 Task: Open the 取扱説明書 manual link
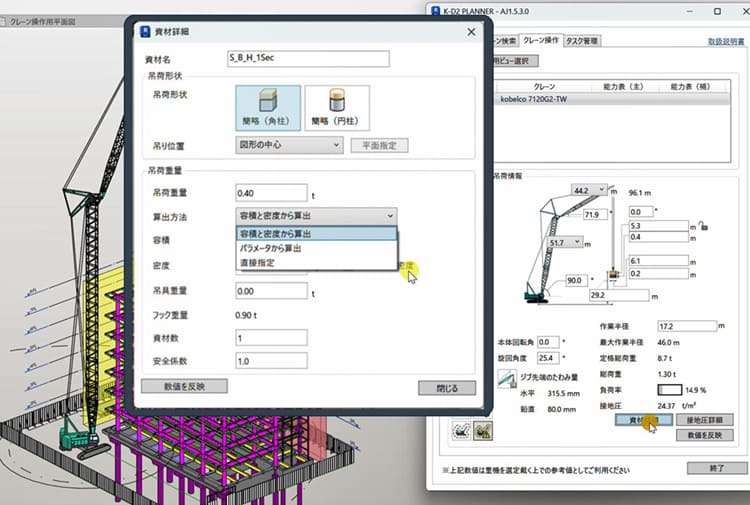tap(725, 42)
